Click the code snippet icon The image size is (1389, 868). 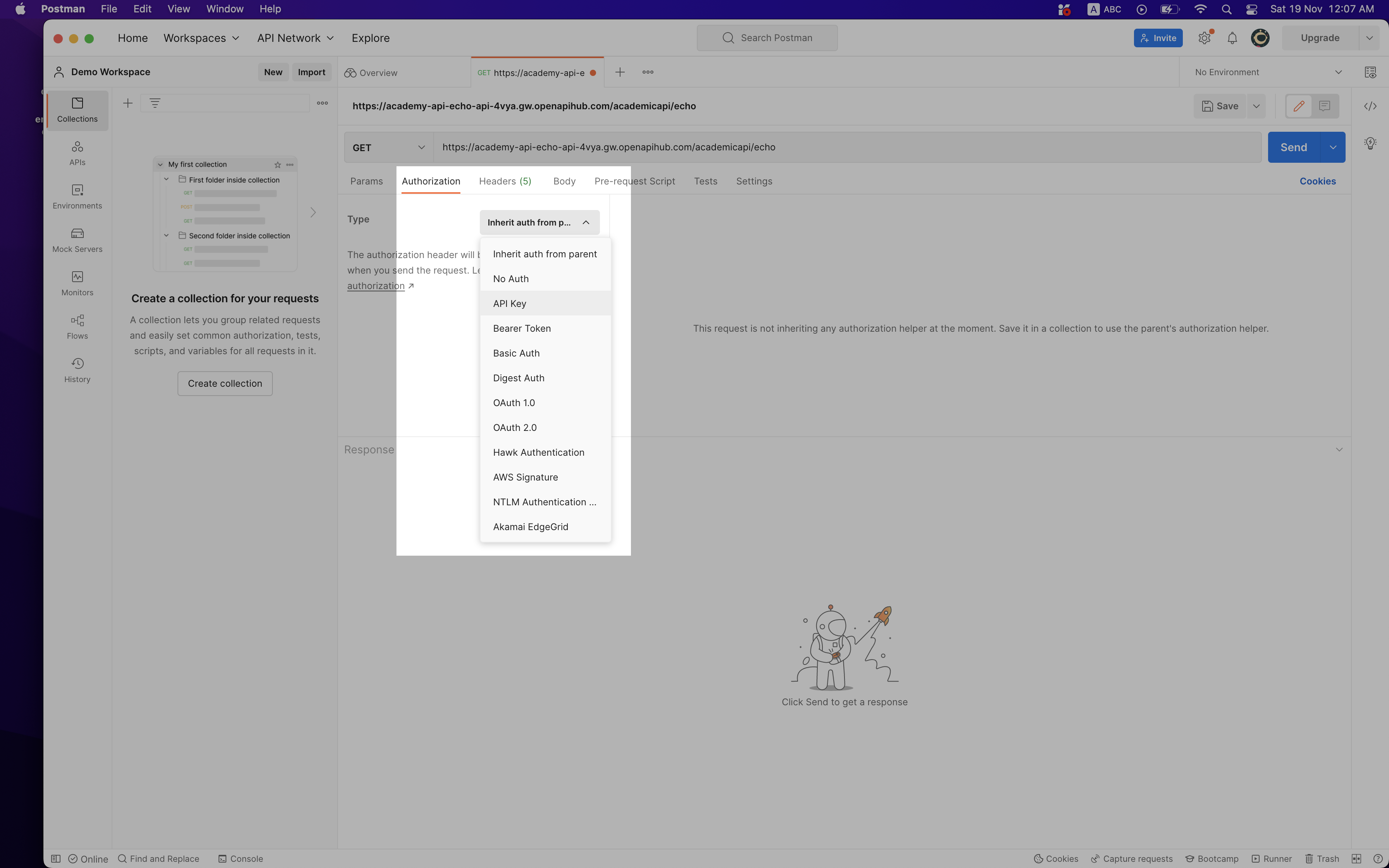point(1370,106)
